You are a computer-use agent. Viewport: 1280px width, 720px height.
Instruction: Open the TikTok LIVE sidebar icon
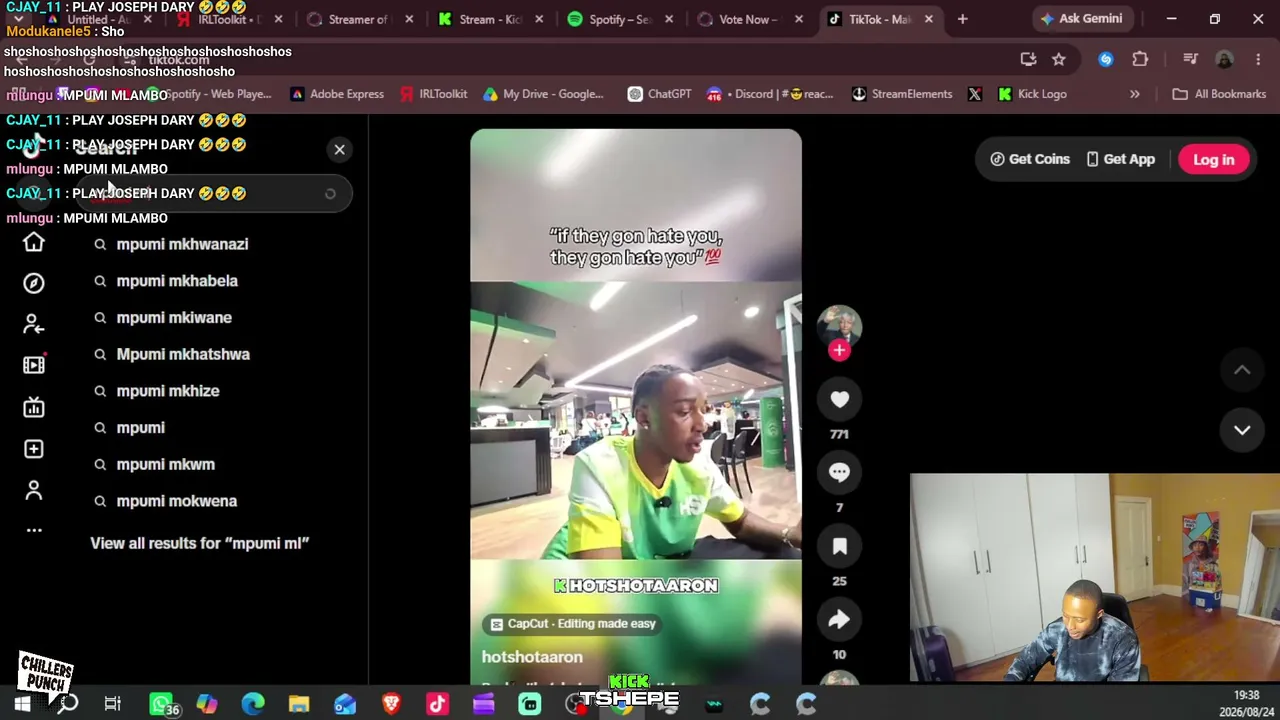tap(34, 407)
